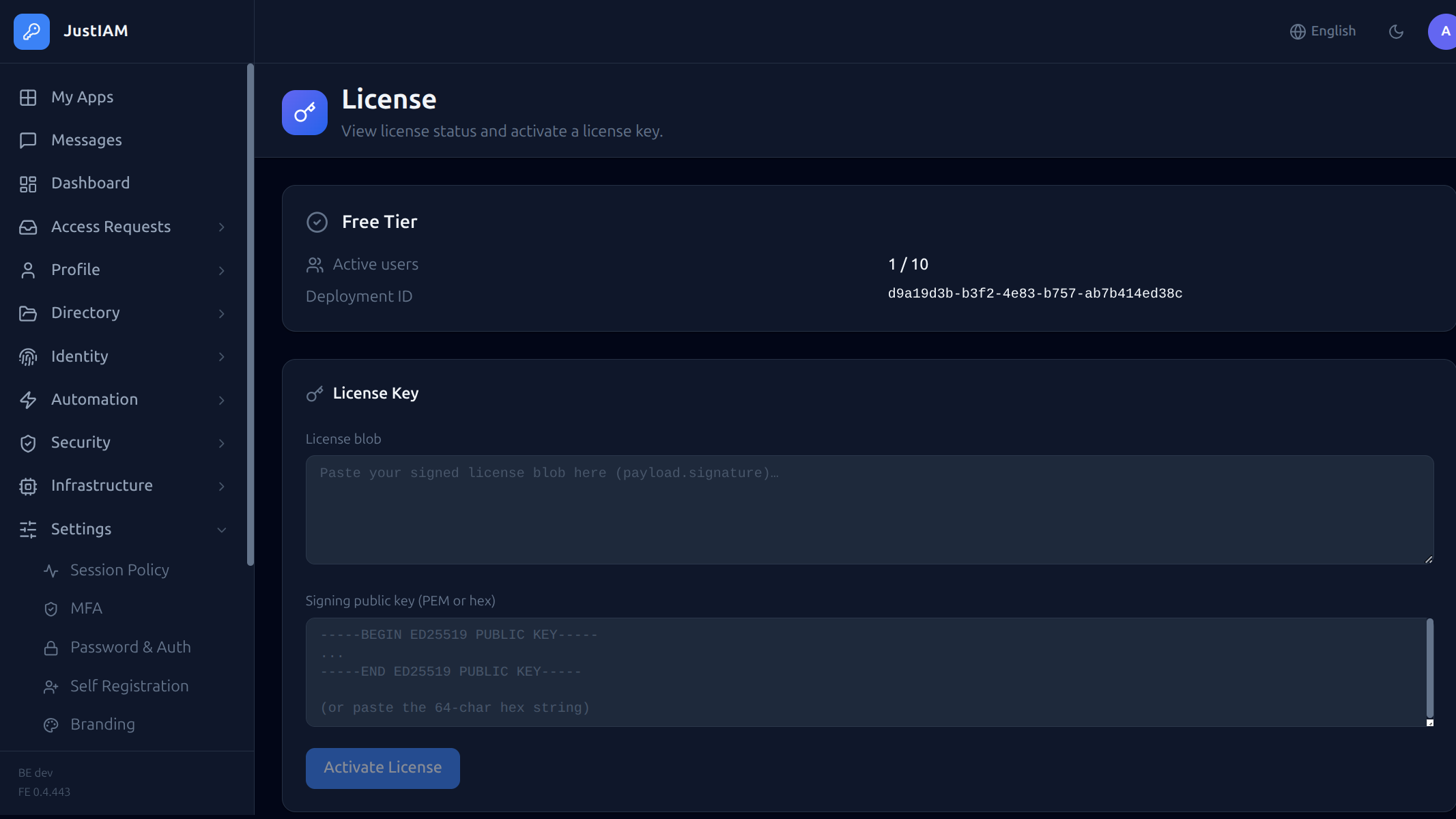The image size is (1456, 819).
Task: Expand the Identity submenu chevron
Action: 221,357
